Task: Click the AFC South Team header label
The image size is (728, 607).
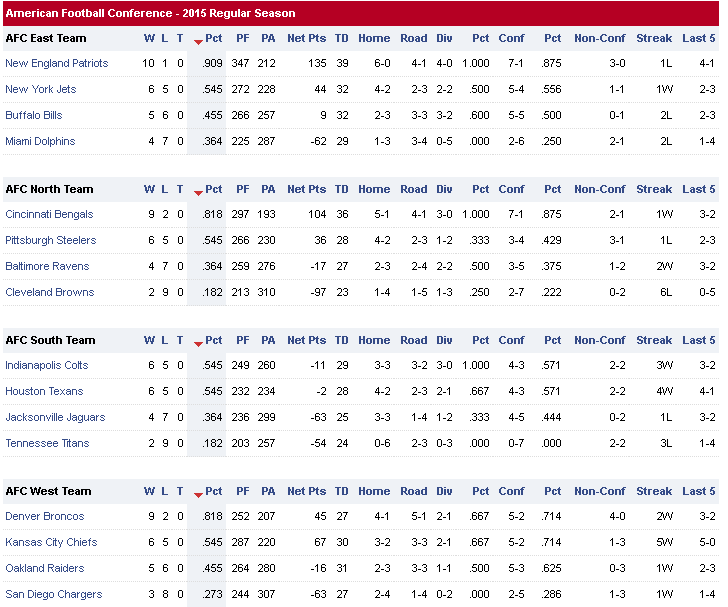Action: pyautogui.click(x=50, y=340)
